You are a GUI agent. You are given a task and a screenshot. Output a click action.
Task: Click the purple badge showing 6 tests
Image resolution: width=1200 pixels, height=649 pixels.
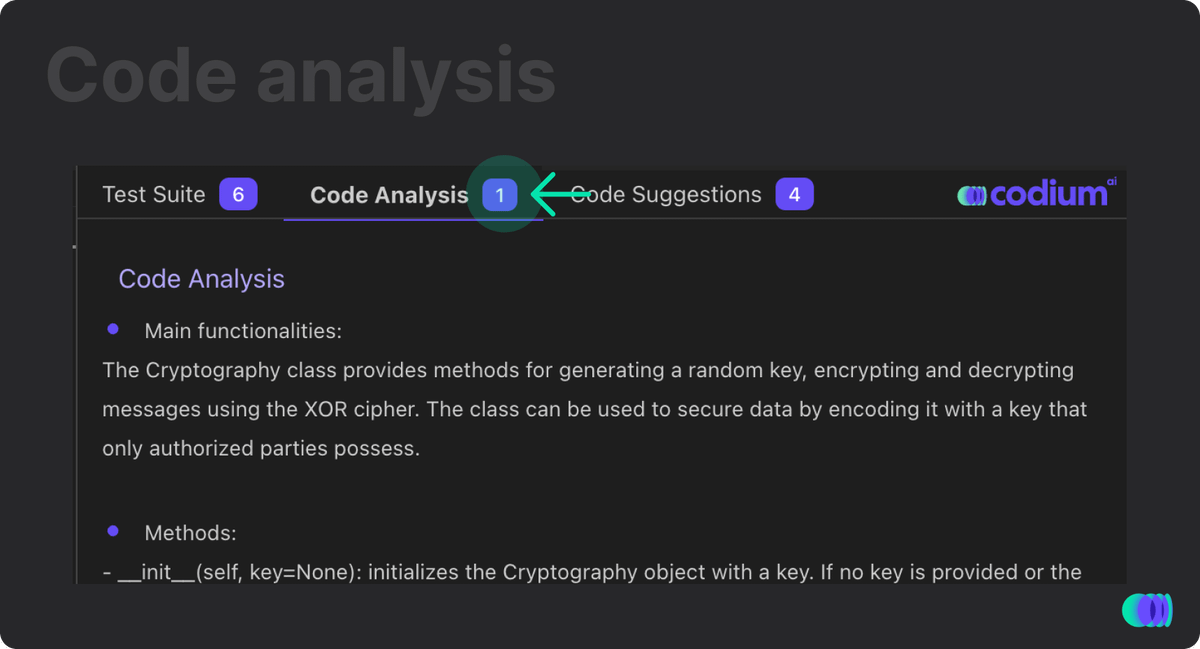coord(238,194)
